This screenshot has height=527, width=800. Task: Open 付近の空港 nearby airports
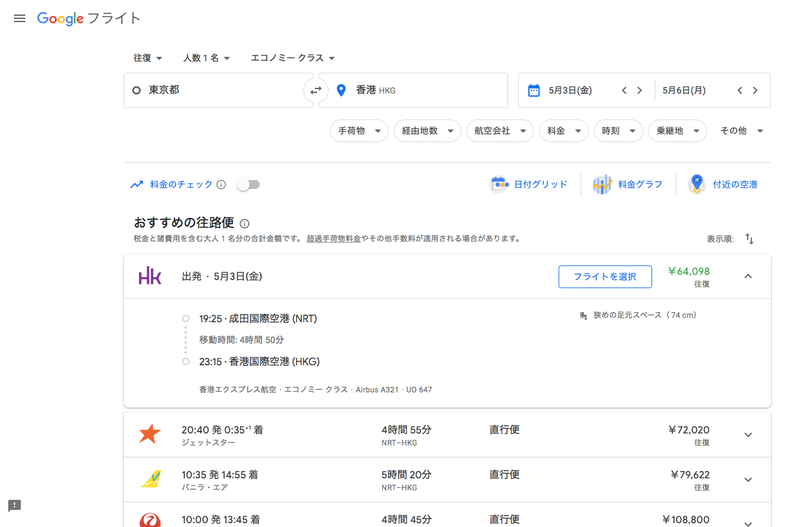click(722, 184)
